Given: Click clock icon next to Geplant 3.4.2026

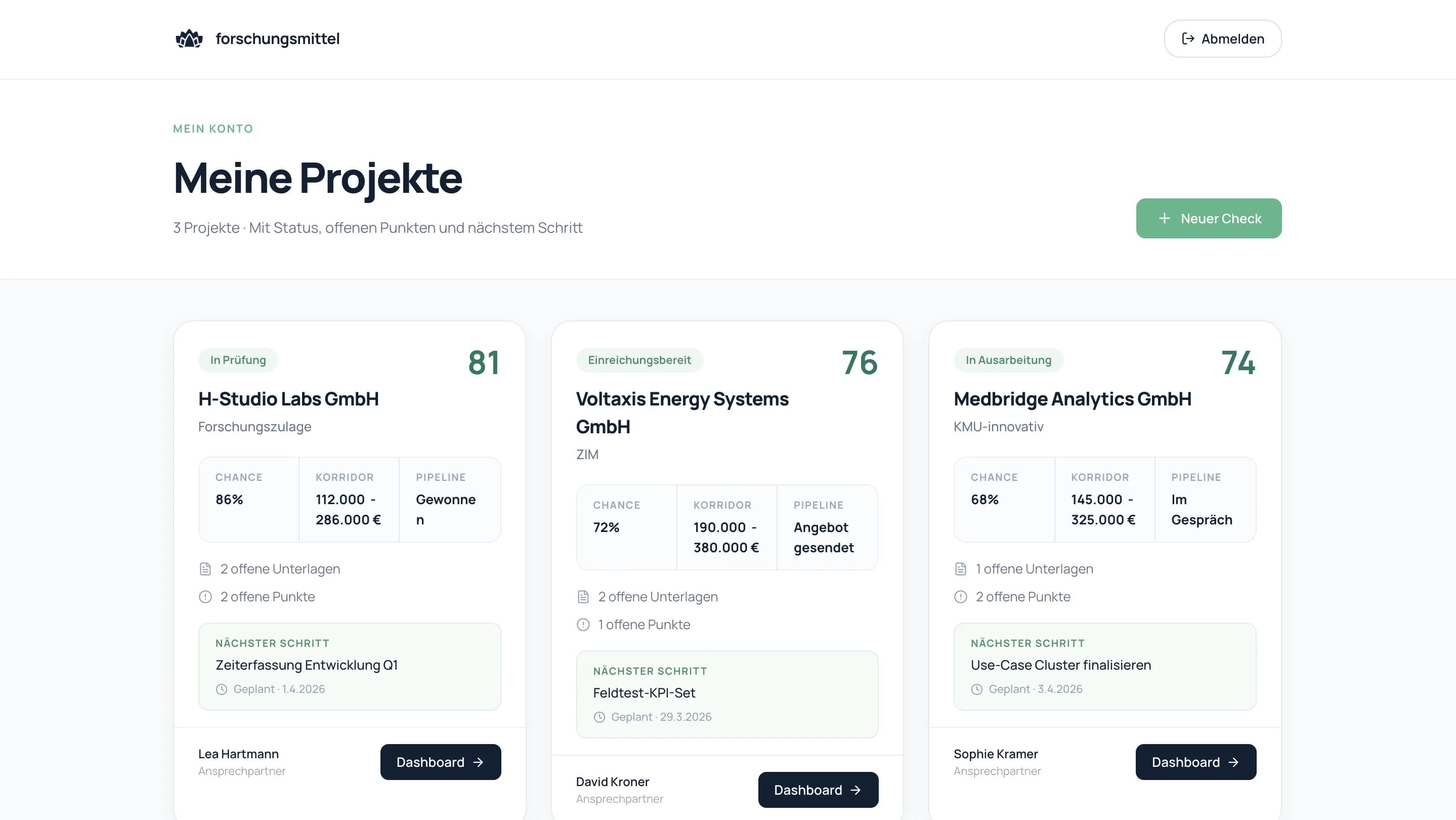Looking at the screenshot, I should [977, 689].
